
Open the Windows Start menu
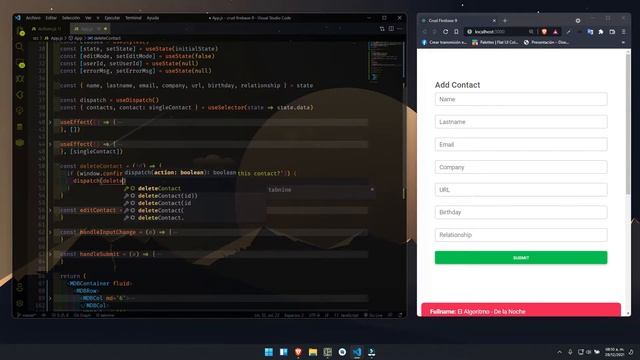(x=269, y=352)
